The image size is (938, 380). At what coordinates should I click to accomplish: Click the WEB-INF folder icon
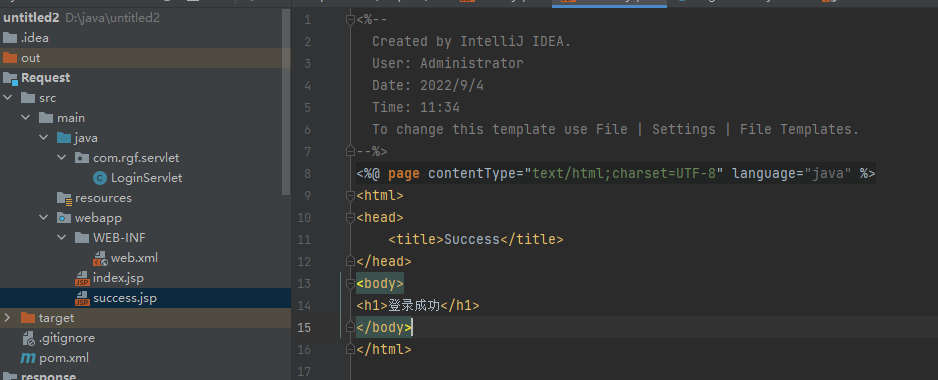[82, 238]
